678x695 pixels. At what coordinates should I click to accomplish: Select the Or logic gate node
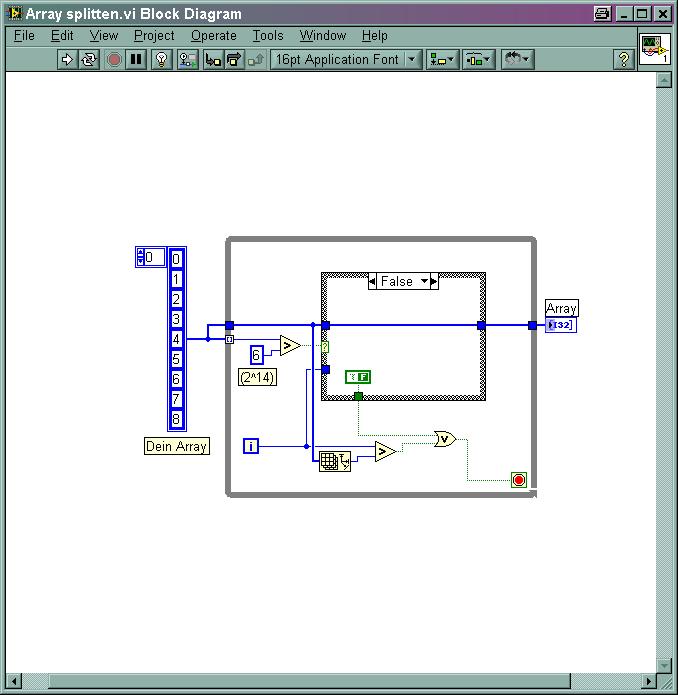coord(445,439)
